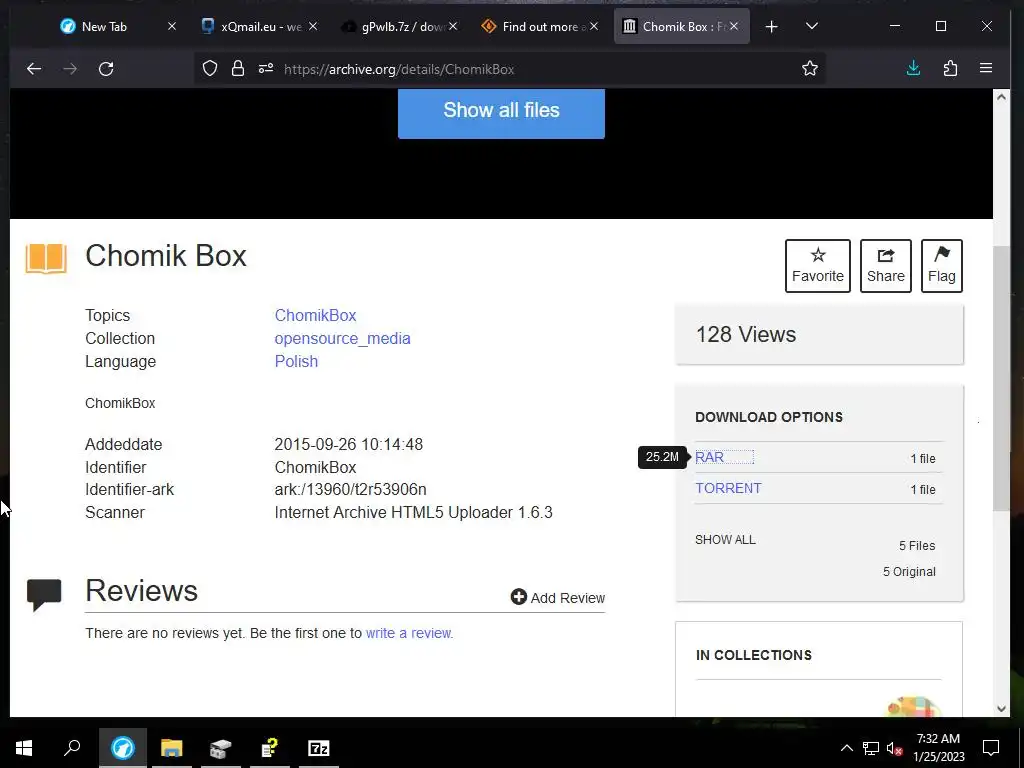Click the site security padlock icon
This screenshot has width=1024, height=768.
(x=238, y=69)
